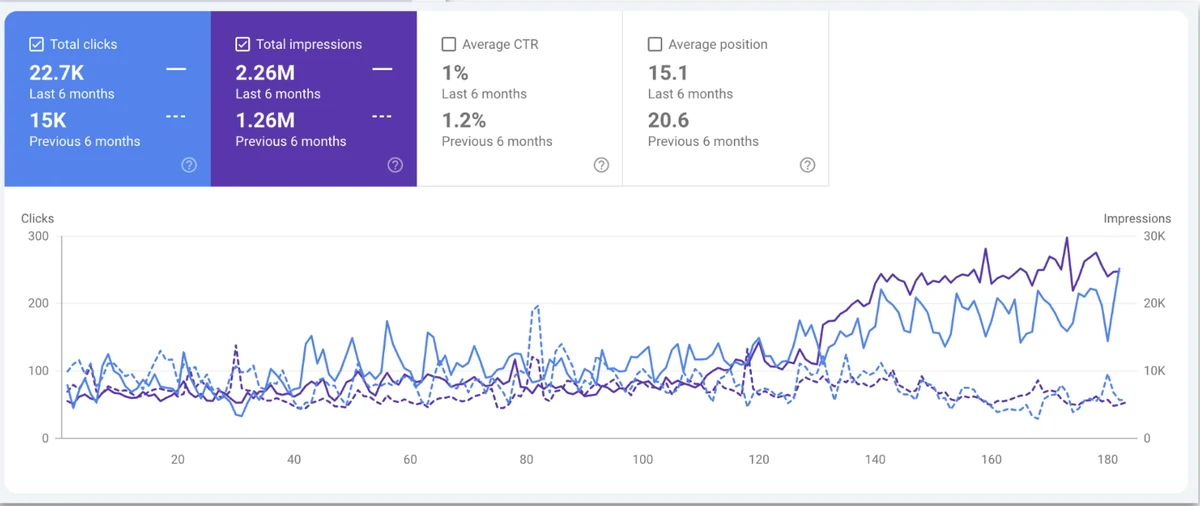The height and width of the screenshot is (506, 1200).
Task: Click dashed line legend in Total impressions card
Action: click(382, 116)
